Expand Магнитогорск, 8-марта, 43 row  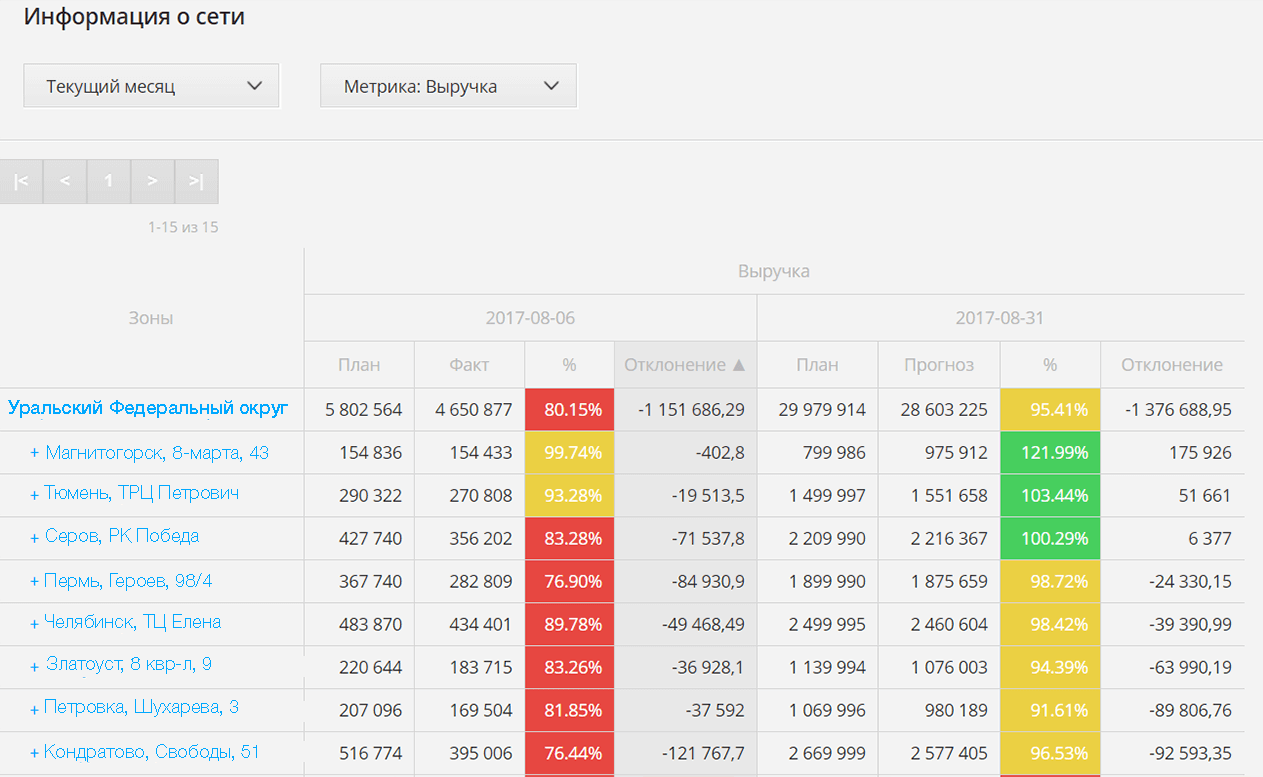pyautogui.click(x=34, y=453)
